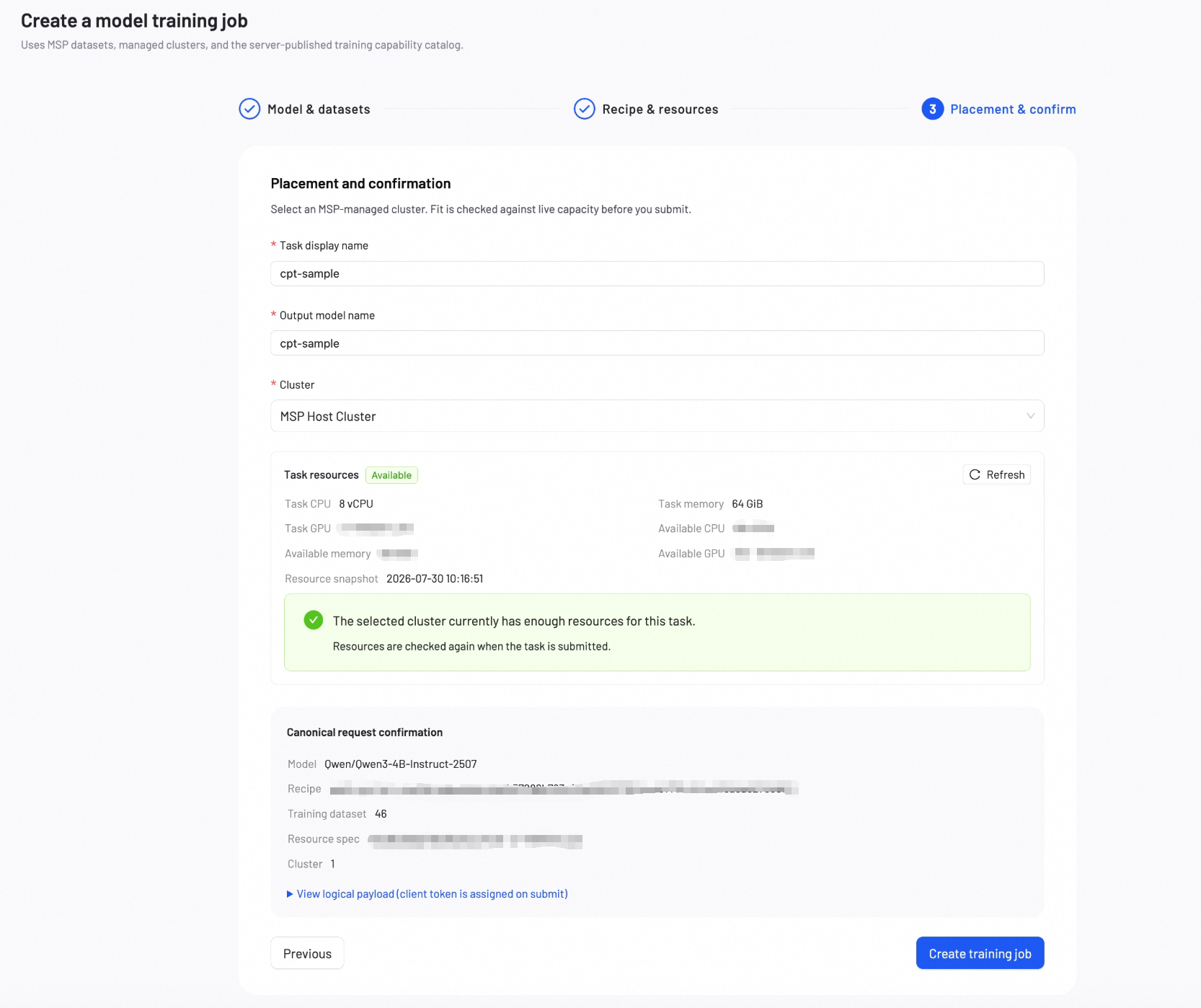Click the Recipe & resources checkmark icon
Viewport: 1201px width, 1008px height.
point(584,109)
